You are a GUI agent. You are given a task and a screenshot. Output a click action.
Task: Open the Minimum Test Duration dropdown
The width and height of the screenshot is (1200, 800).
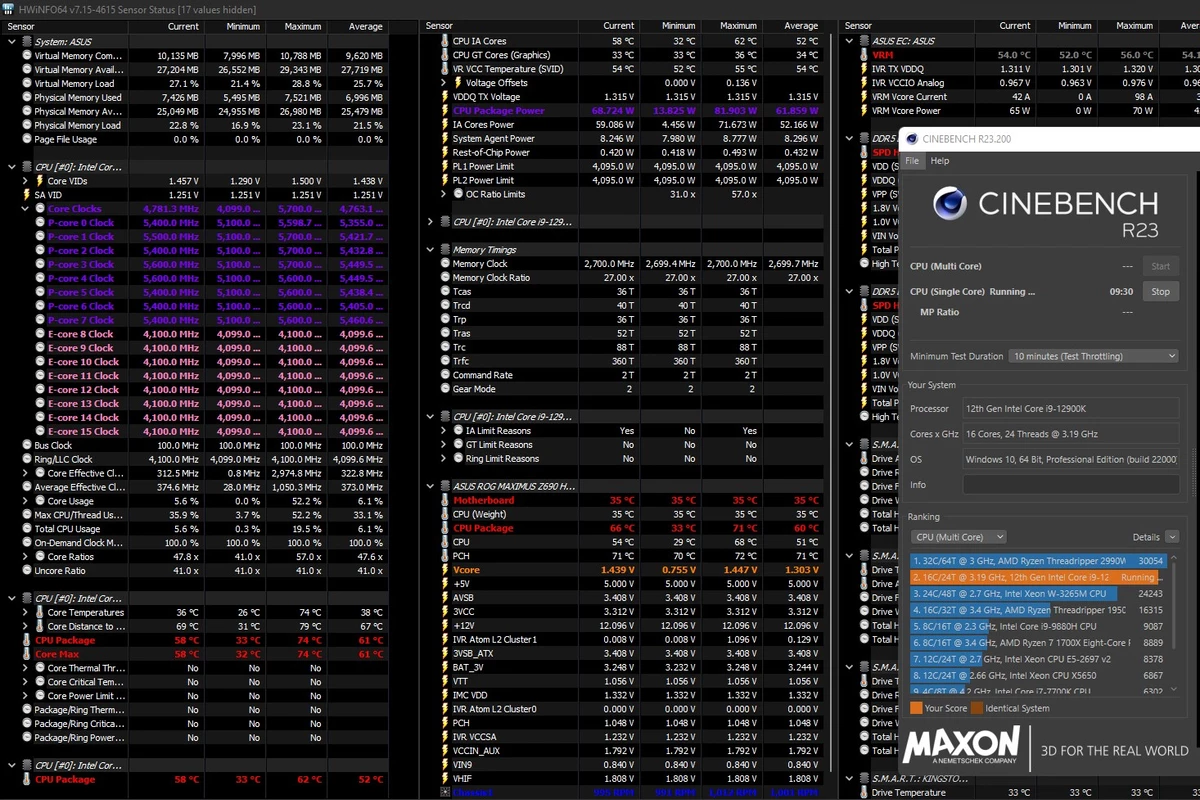tap(1093, 356)
